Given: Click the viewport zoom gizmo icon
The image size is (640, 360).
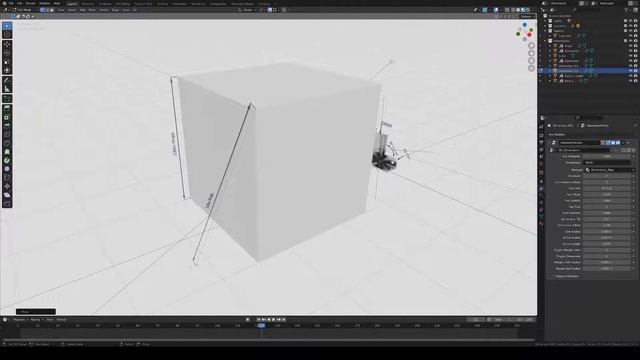Looking at the screenshot, I should [531, 46].
